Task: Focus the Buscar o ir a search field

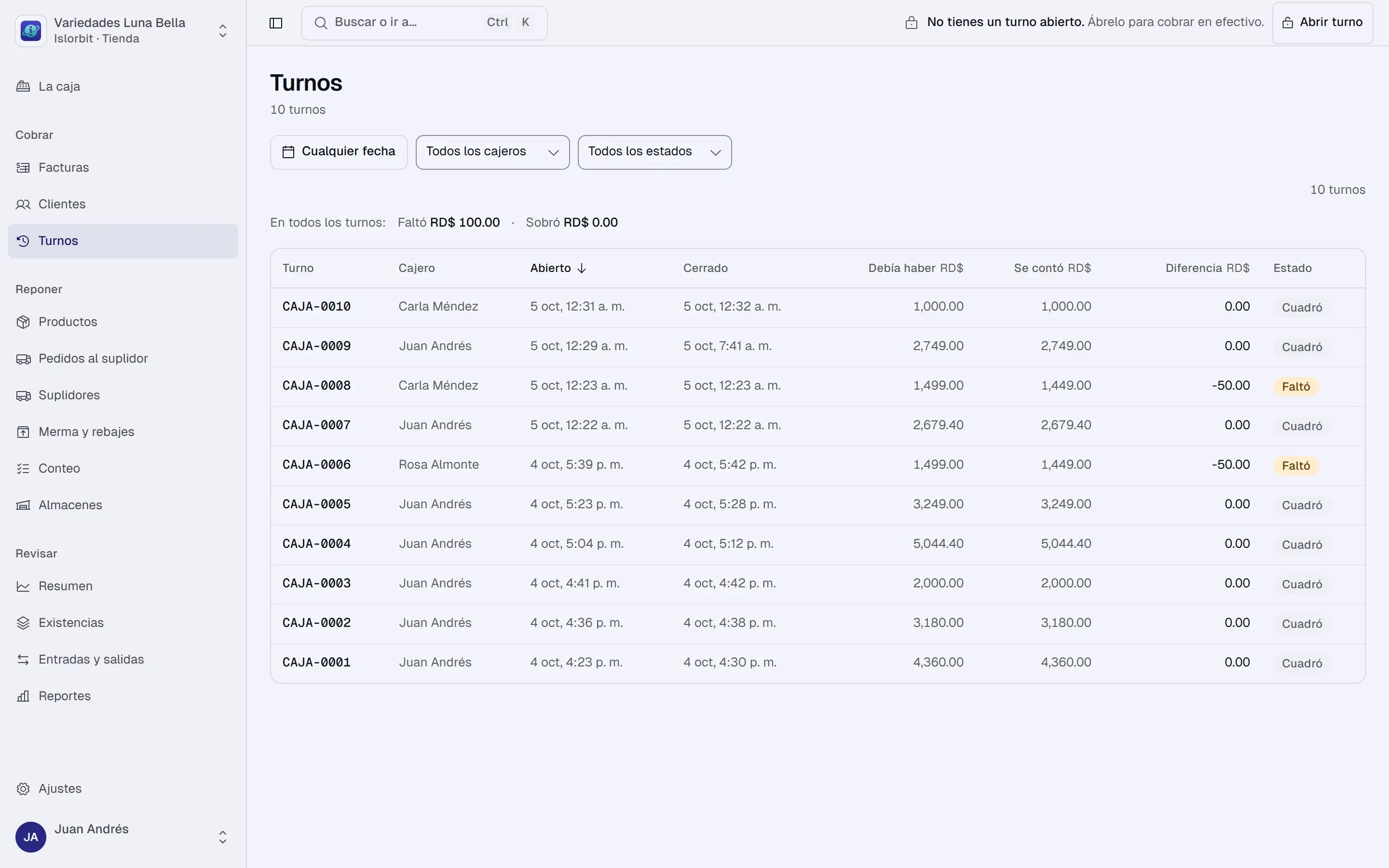Action: (423, 23)
